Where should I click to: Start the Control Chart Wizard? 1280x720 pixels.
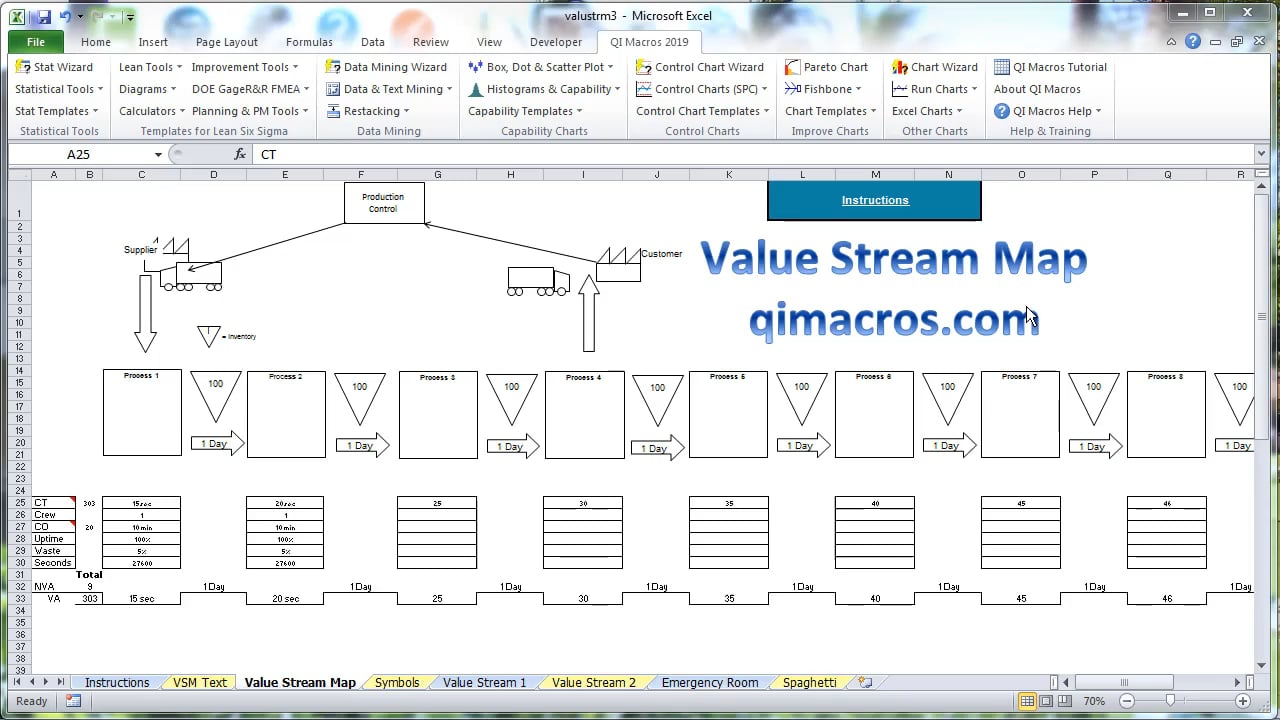pyautogui.click(x=701, y=67)
